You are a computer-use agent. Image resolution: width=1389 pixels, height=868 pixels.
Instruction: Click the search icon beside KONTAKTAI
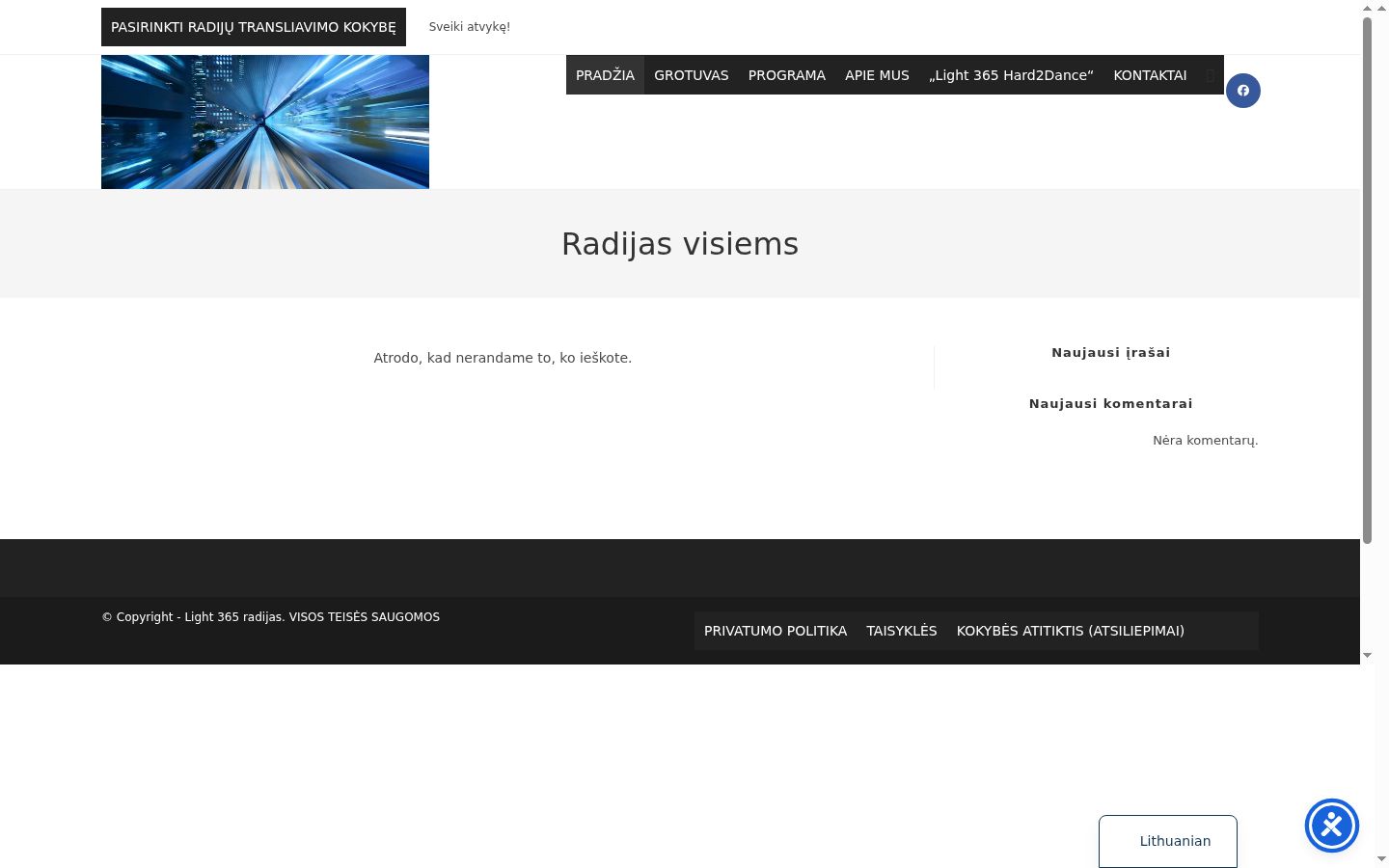tap(1210, 75)
